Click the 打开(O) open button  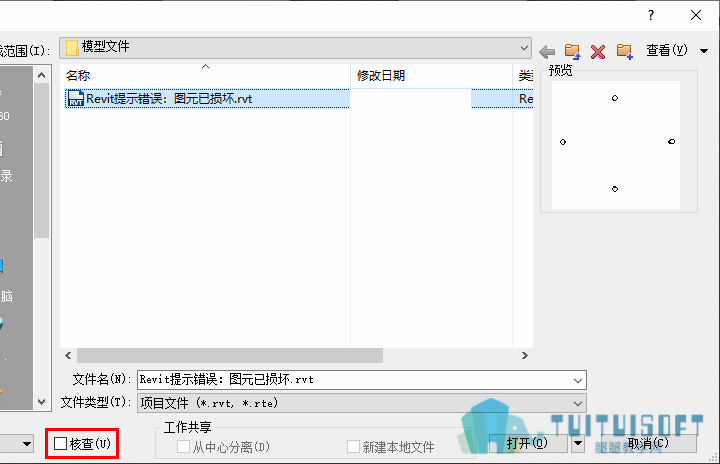coord(528,443)
